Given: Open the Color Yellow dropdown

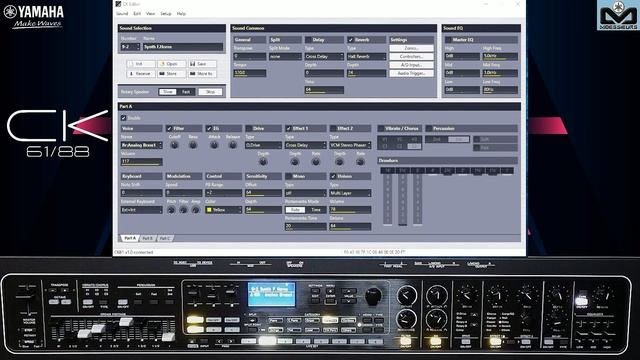Looking at the screenshot, I should tap(224, 210).
